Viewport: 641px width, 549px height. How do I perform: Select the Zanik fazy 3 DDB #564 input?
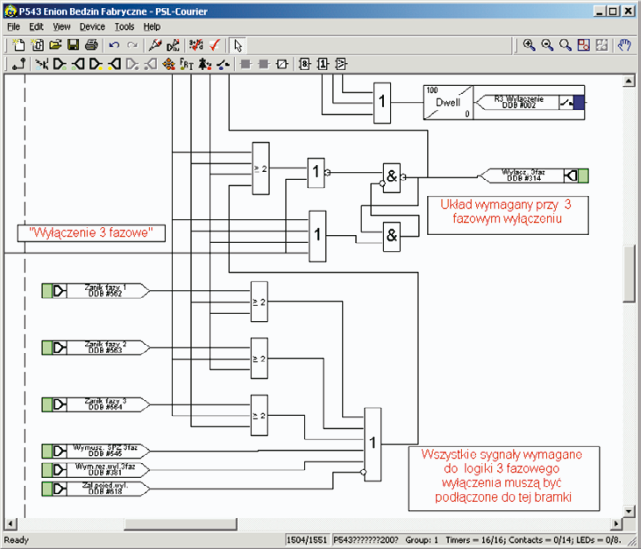pyautogui.click(x=96, y=404)
